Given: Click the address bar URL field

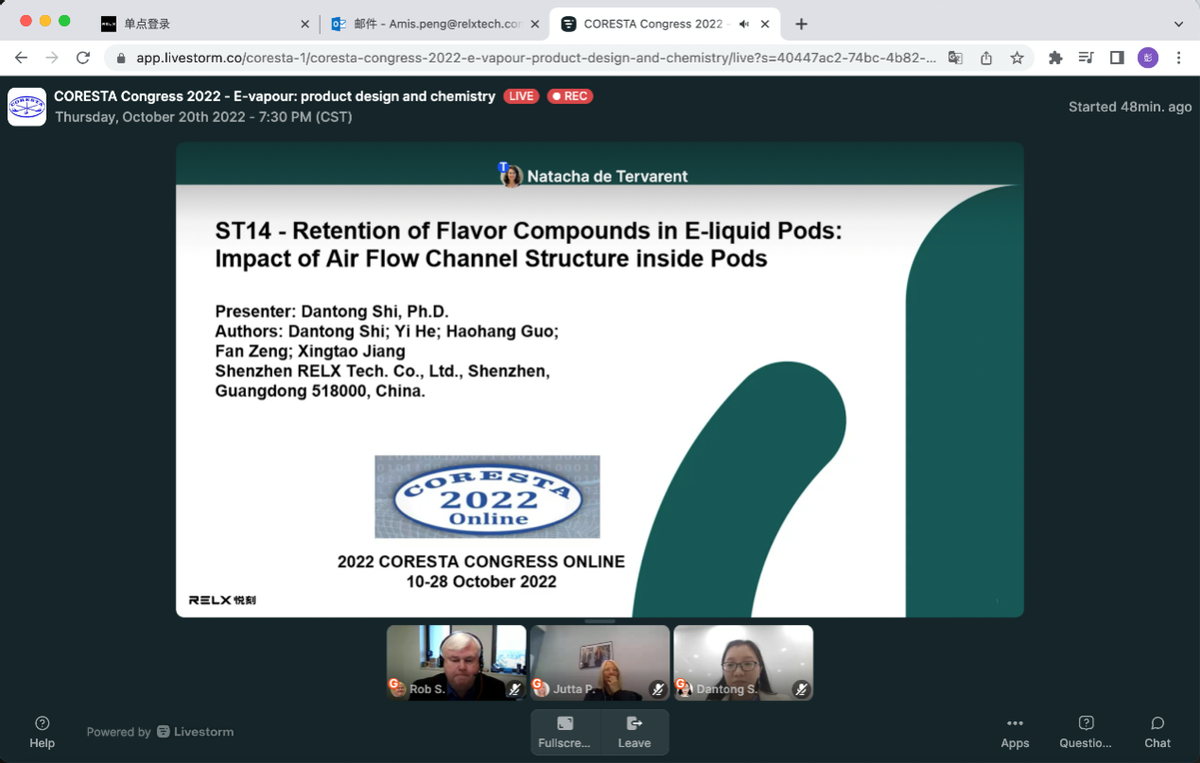Looking at the screenshot, I should (x=536, y=58).
